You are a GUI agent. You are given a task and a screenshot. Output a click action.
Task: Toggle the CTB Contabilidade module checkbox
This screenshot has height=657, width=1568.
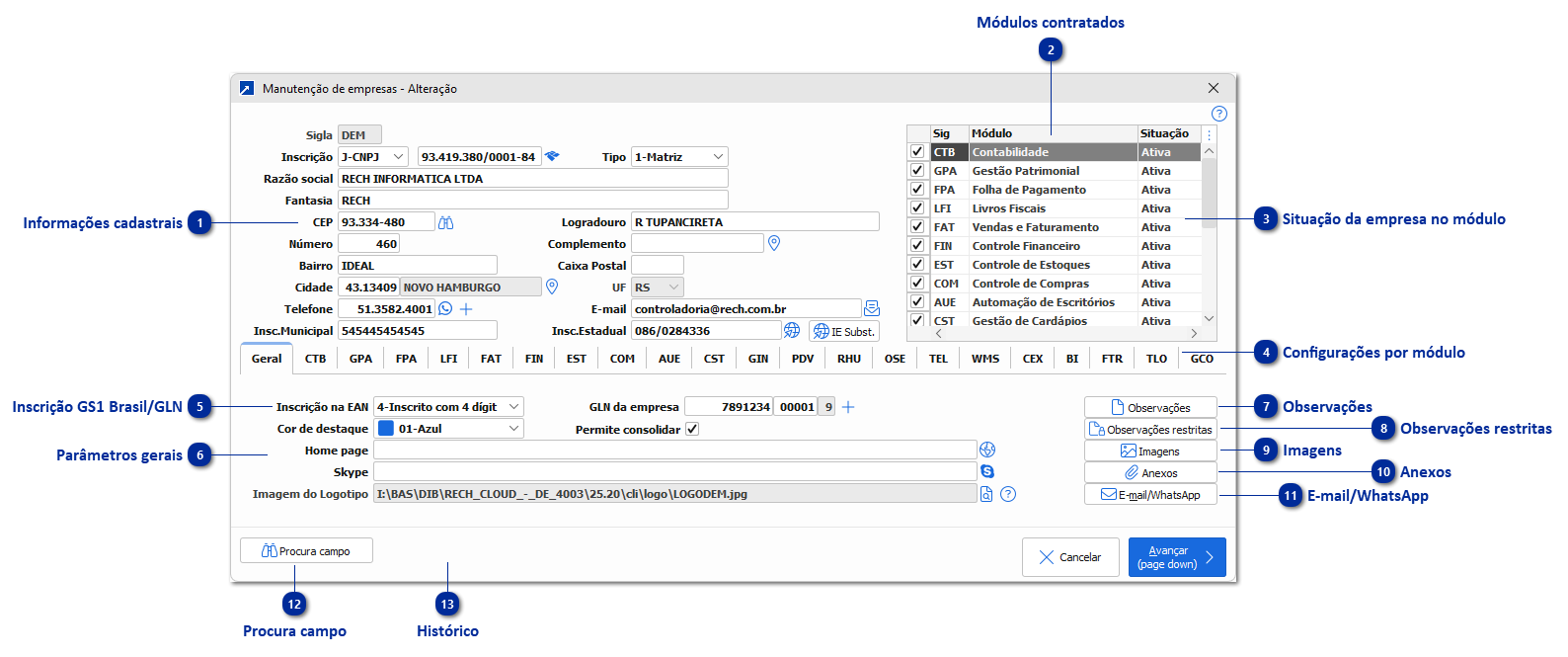click(x=917, y=151)
